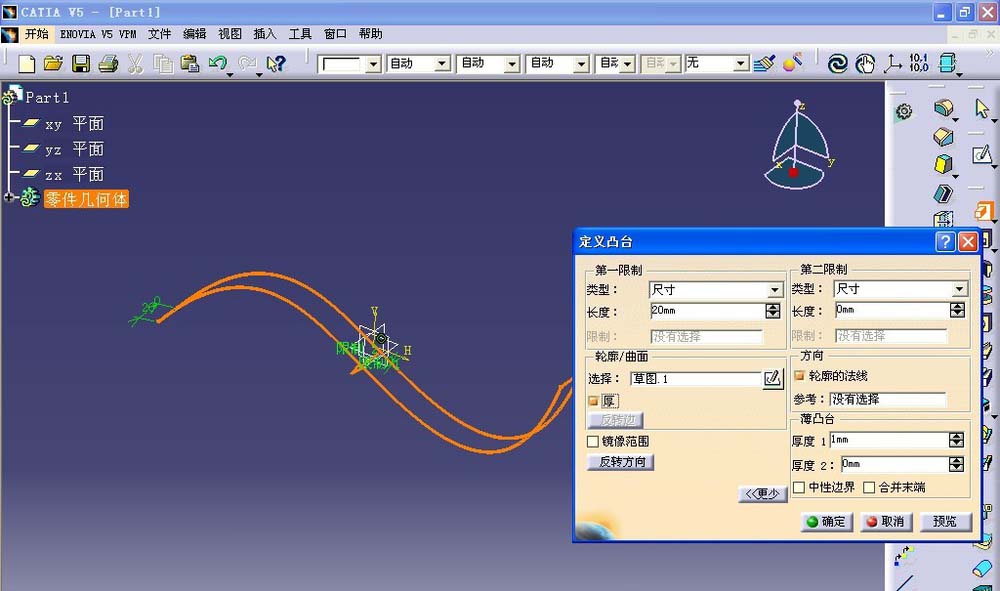Enable the 中性边界 checkbox

[x=798, y=487]
